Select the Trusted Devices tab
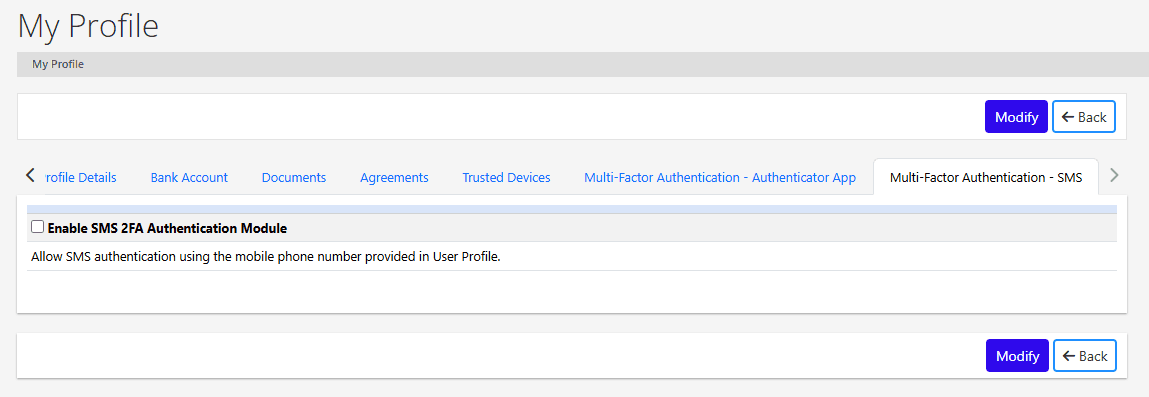The height and width of the screenshot is (397, 1149). click(506, 177)
